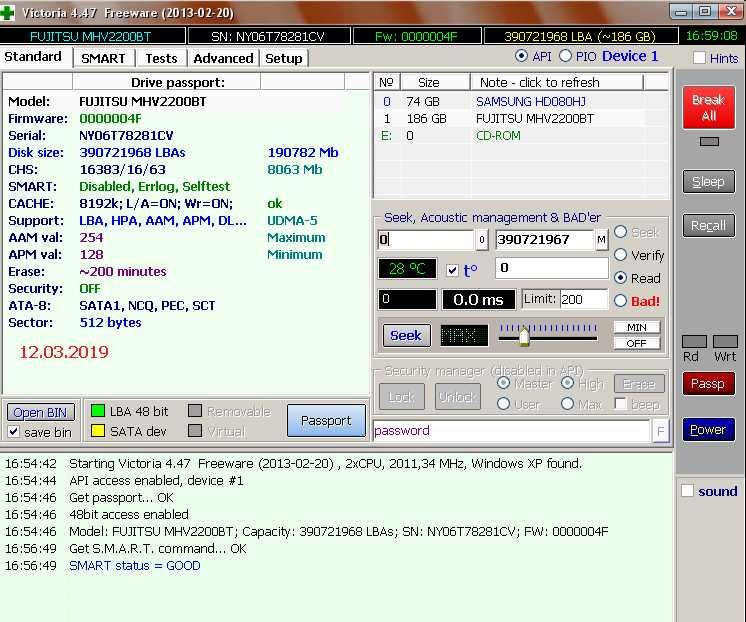746x622 pixels.
Task: Click the input field beside temperature checkbox
Action: [552, 268]
